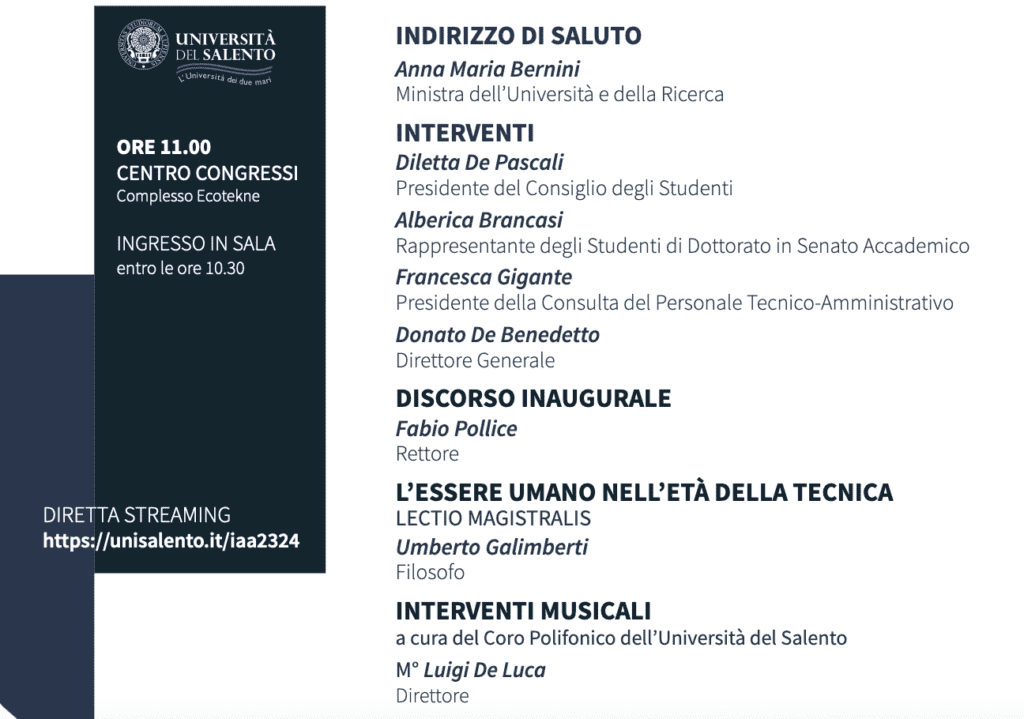Select the name Fabio Pollice
1024x719 pixels.
click(x=456, y=428)
